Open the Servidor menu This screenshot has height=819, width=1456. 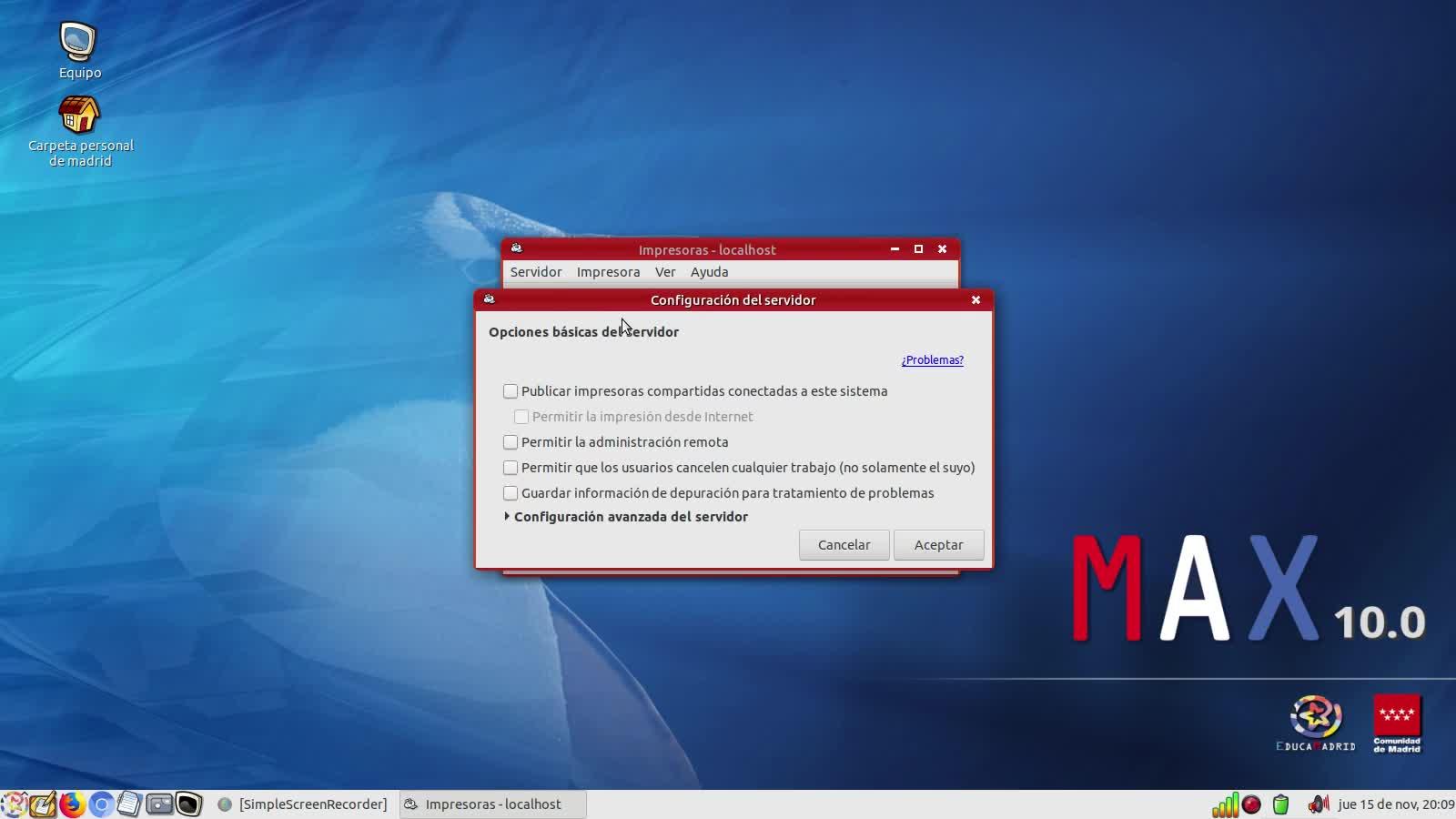point(536,272)
